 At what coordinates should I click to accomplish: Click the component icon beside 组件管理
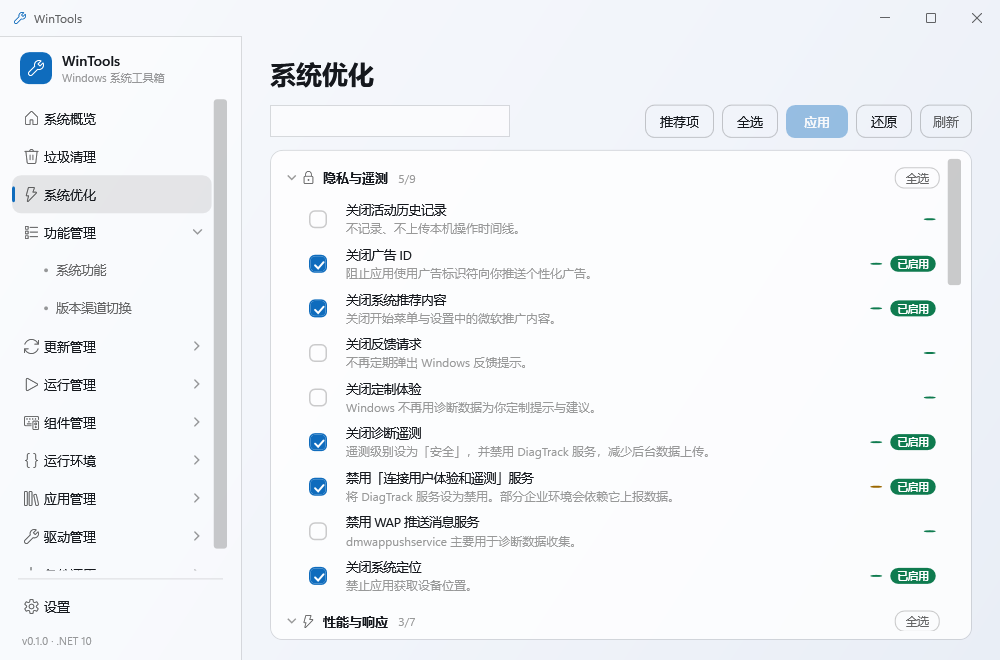click(x=31, y=423)
